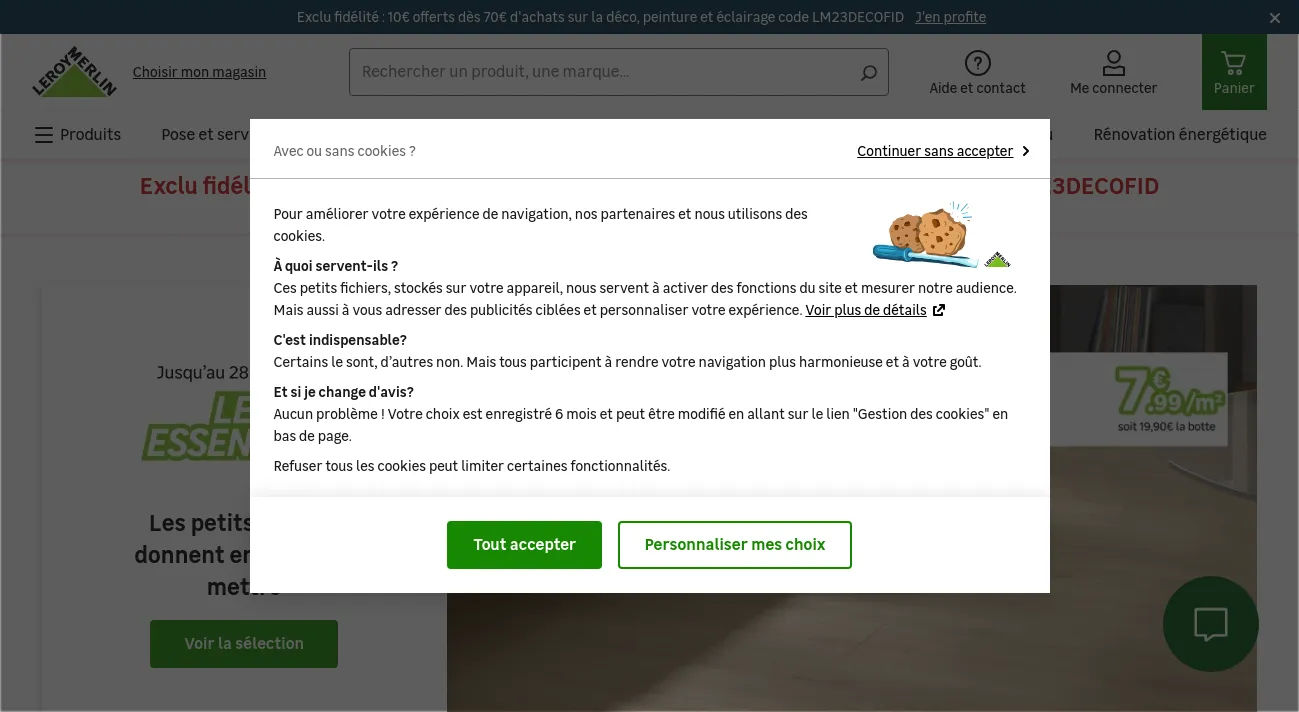1299x712 pixels.
Task: Click Personnaliser mes choix button
Action: [735, 545]
